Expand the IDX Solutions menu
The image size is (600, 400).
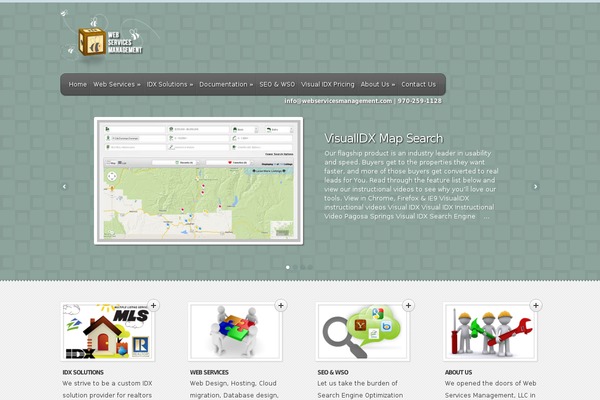coord(170,84)
